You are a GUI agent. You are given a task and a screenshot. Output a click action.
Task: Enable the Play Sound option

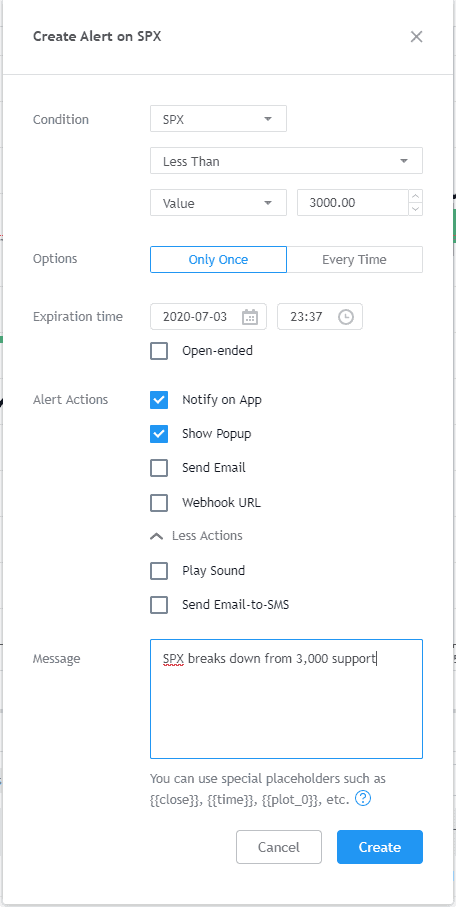point(159,571)
